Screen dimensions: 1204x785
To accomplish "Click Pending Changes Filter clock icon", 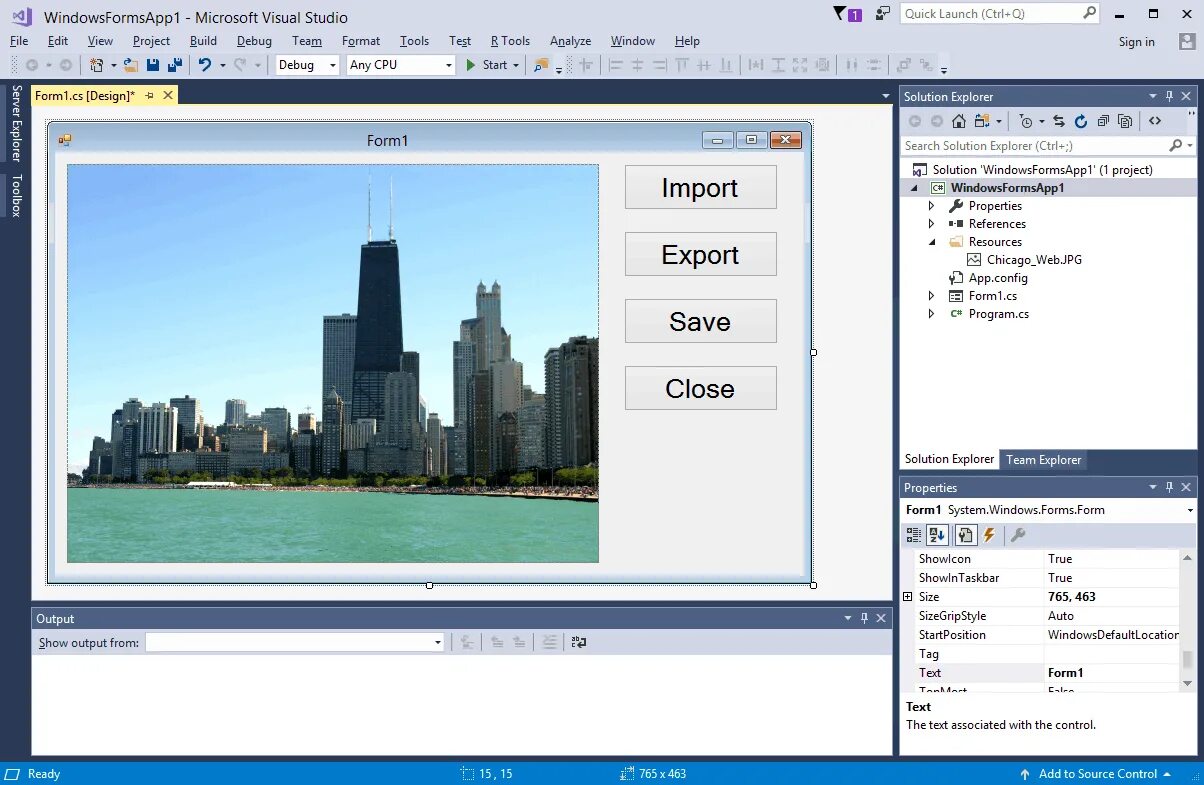I will click(x=1026, y=121).
